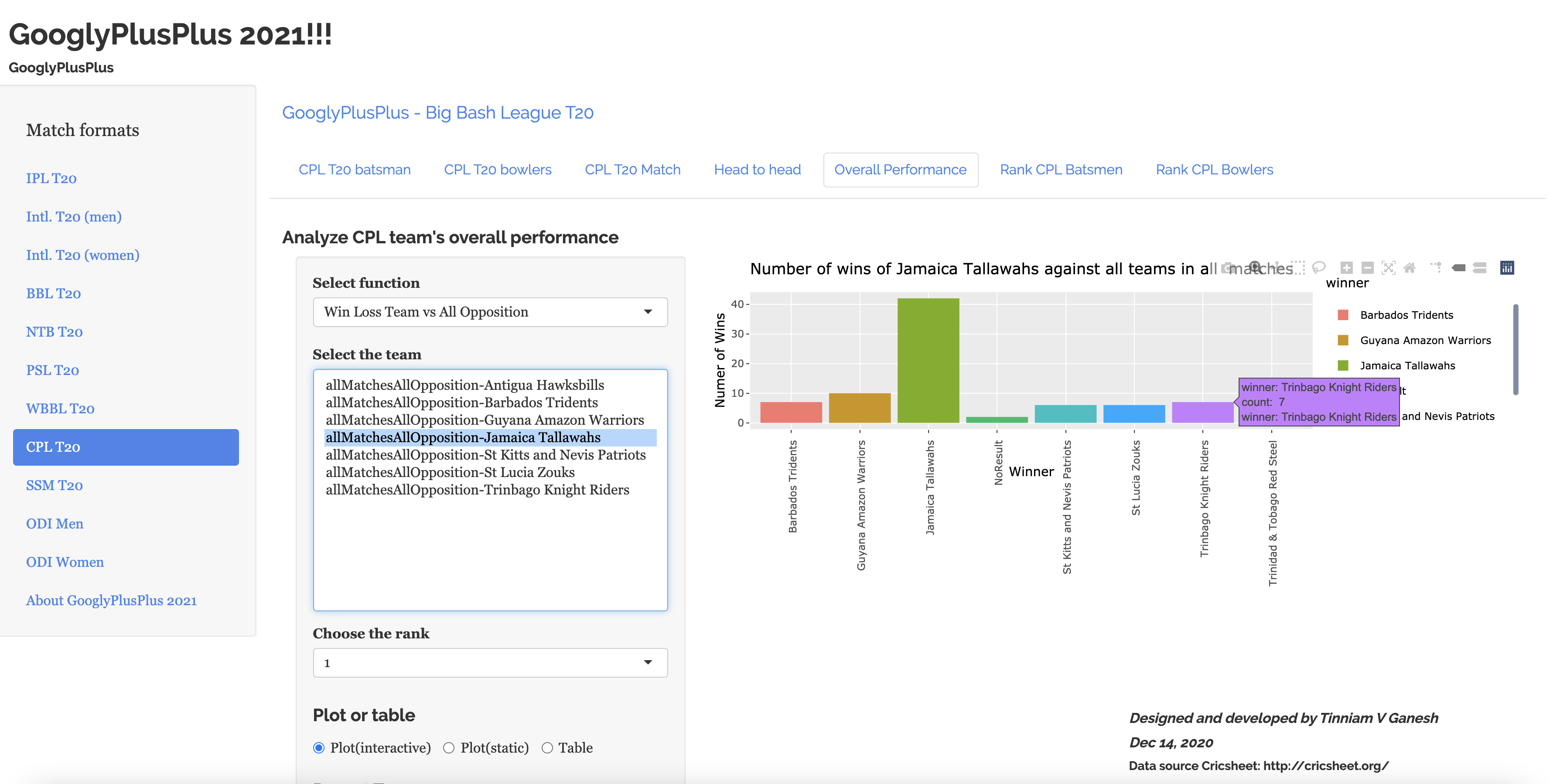1550x784 pixels.
Task: Select the Plot(interactive) radio button
Action: coord(319,748)
